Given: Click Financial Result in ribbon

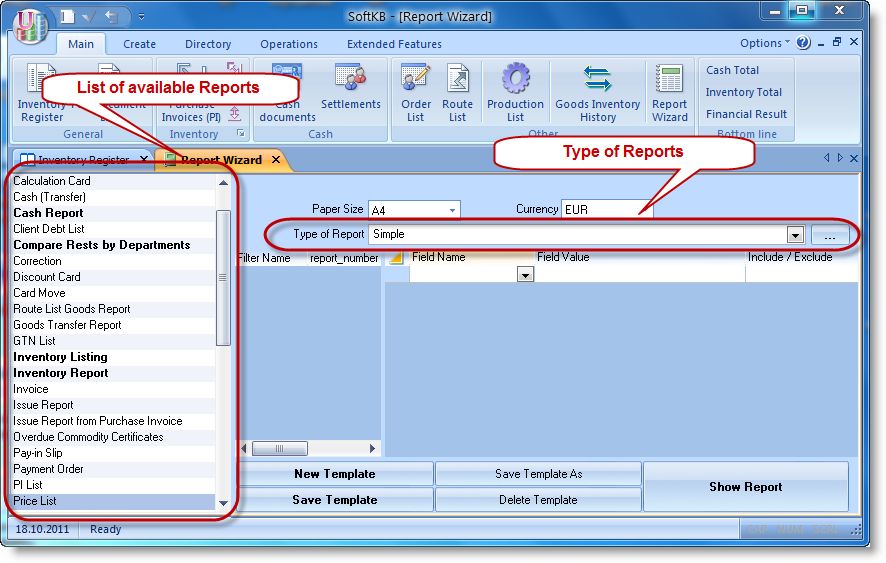Looking at the screenshot, I should point(746,114).
